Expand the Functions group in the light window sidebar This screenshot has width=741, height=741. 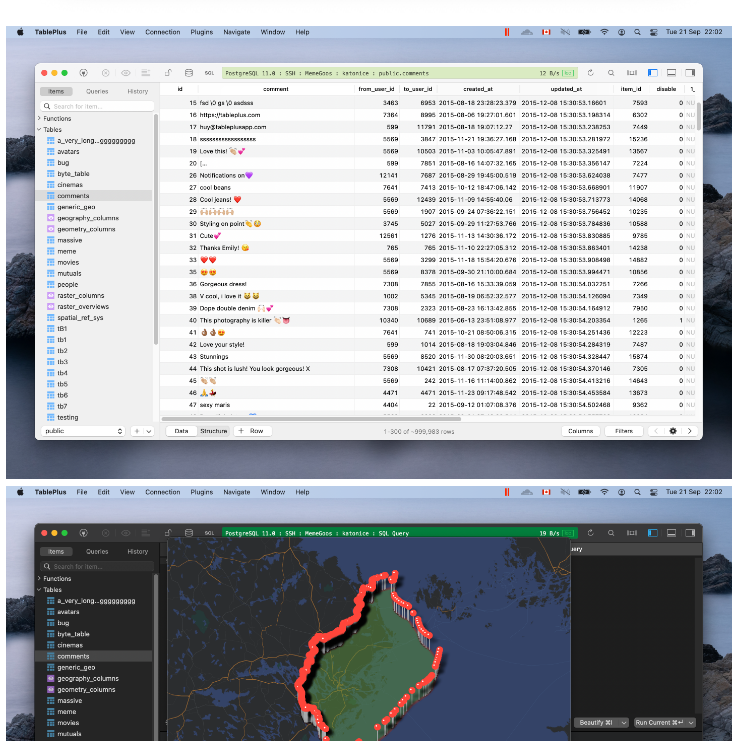39,118
